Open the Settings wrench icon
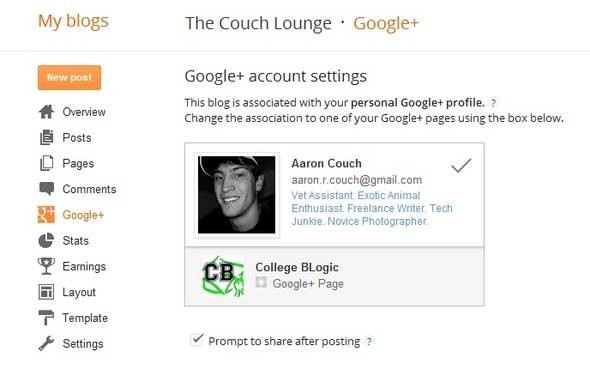590x376 pixels. [x=46, y=343]
